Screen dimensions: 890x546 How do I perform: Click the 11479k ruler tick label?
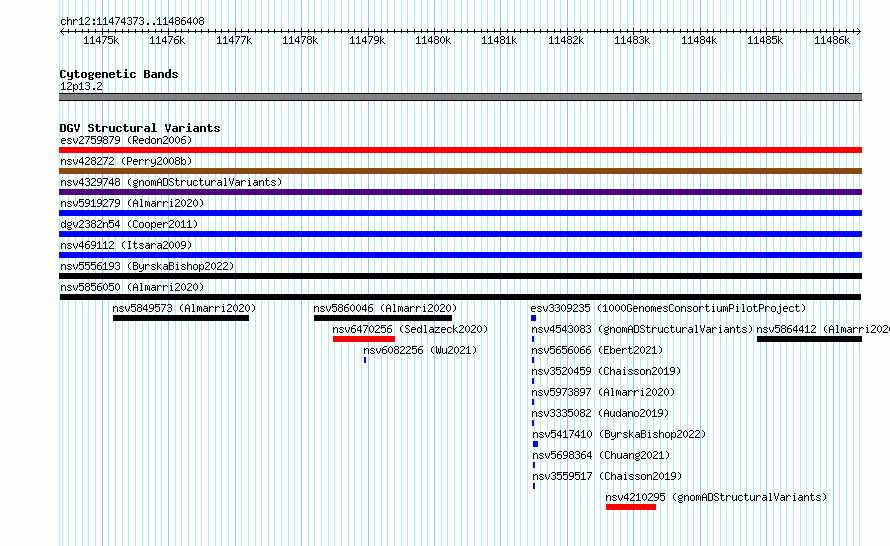click(367, 40)
